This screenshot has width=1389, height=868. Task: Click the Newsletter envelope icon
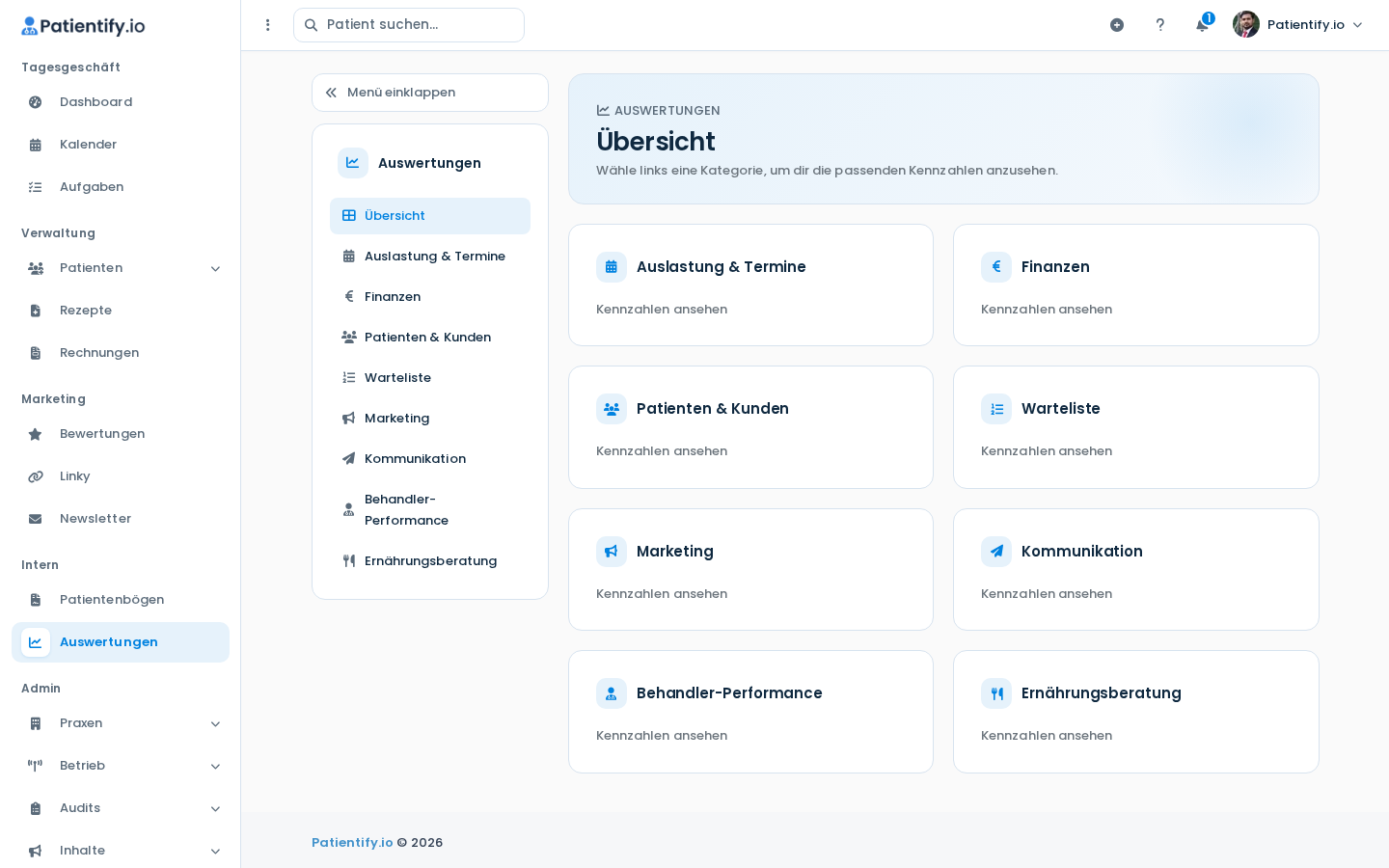[36, 519]
